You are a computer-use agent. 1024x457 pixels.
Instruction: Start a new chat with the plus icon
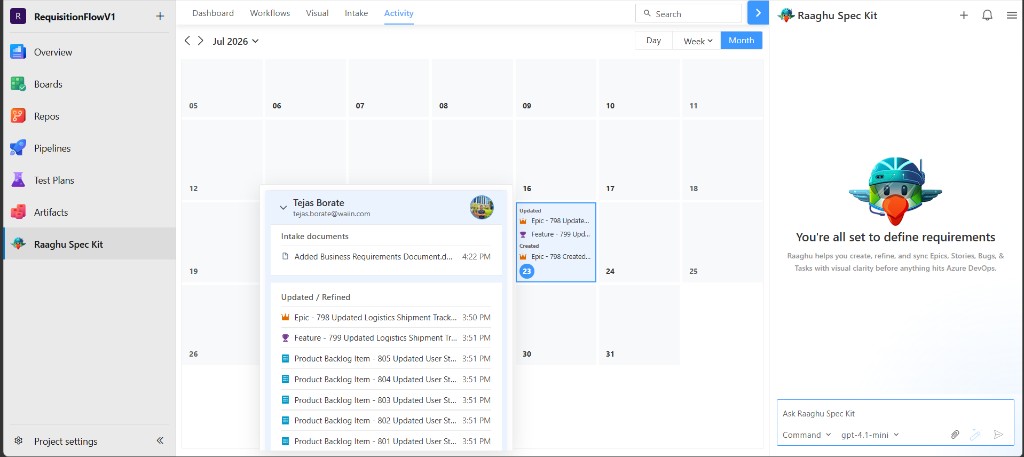pyautogui.click(x=963, y=15)
